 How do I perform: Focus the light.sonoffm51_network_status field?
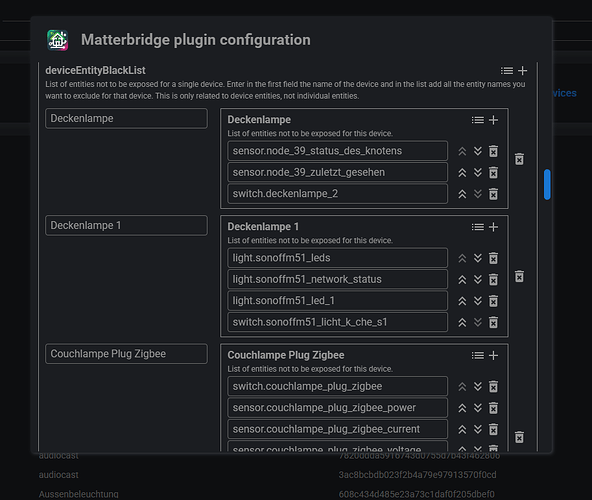(x=338, y=279)
